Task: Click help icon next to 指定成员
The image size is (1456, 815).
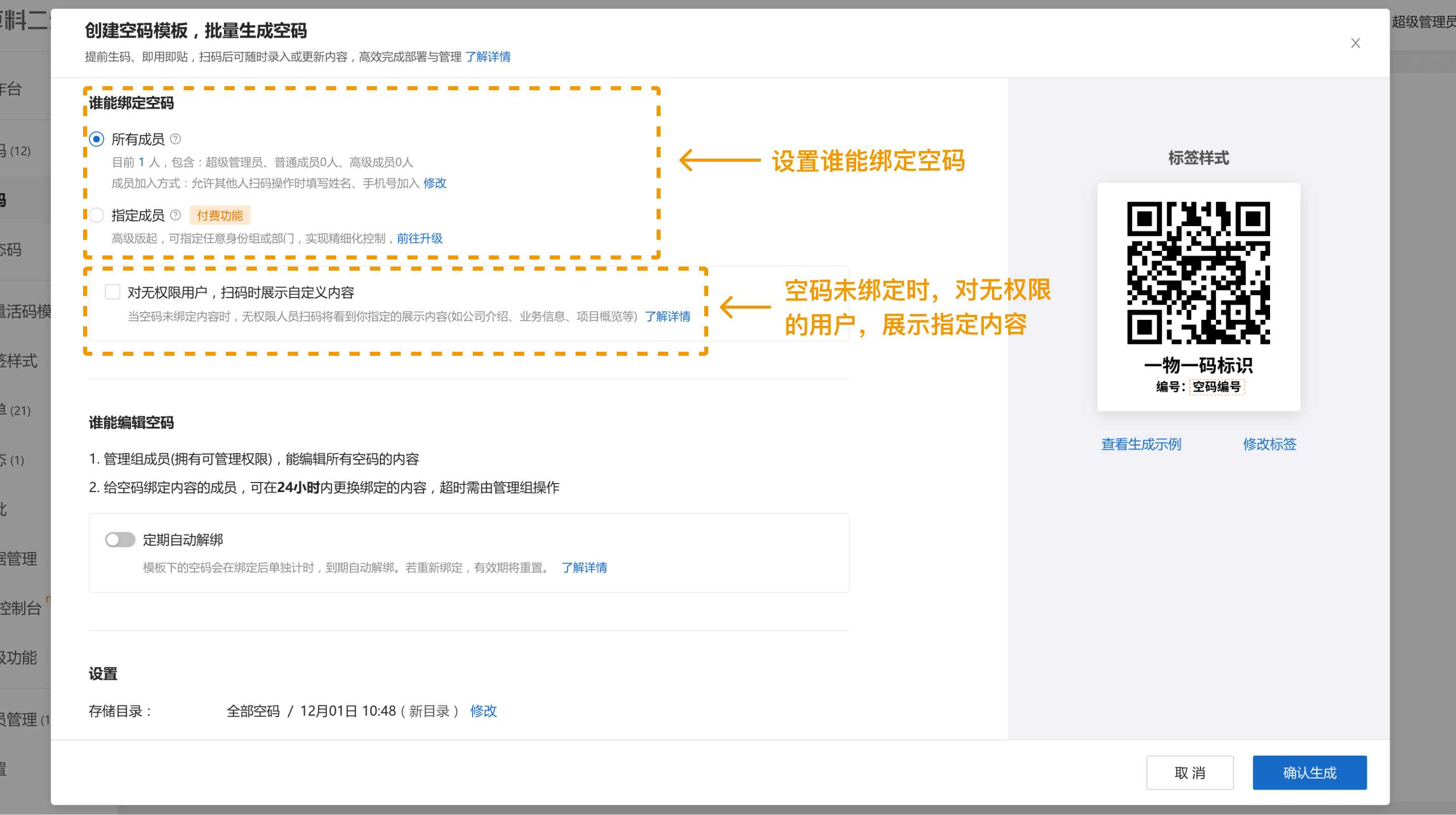Action: point(175,215)
